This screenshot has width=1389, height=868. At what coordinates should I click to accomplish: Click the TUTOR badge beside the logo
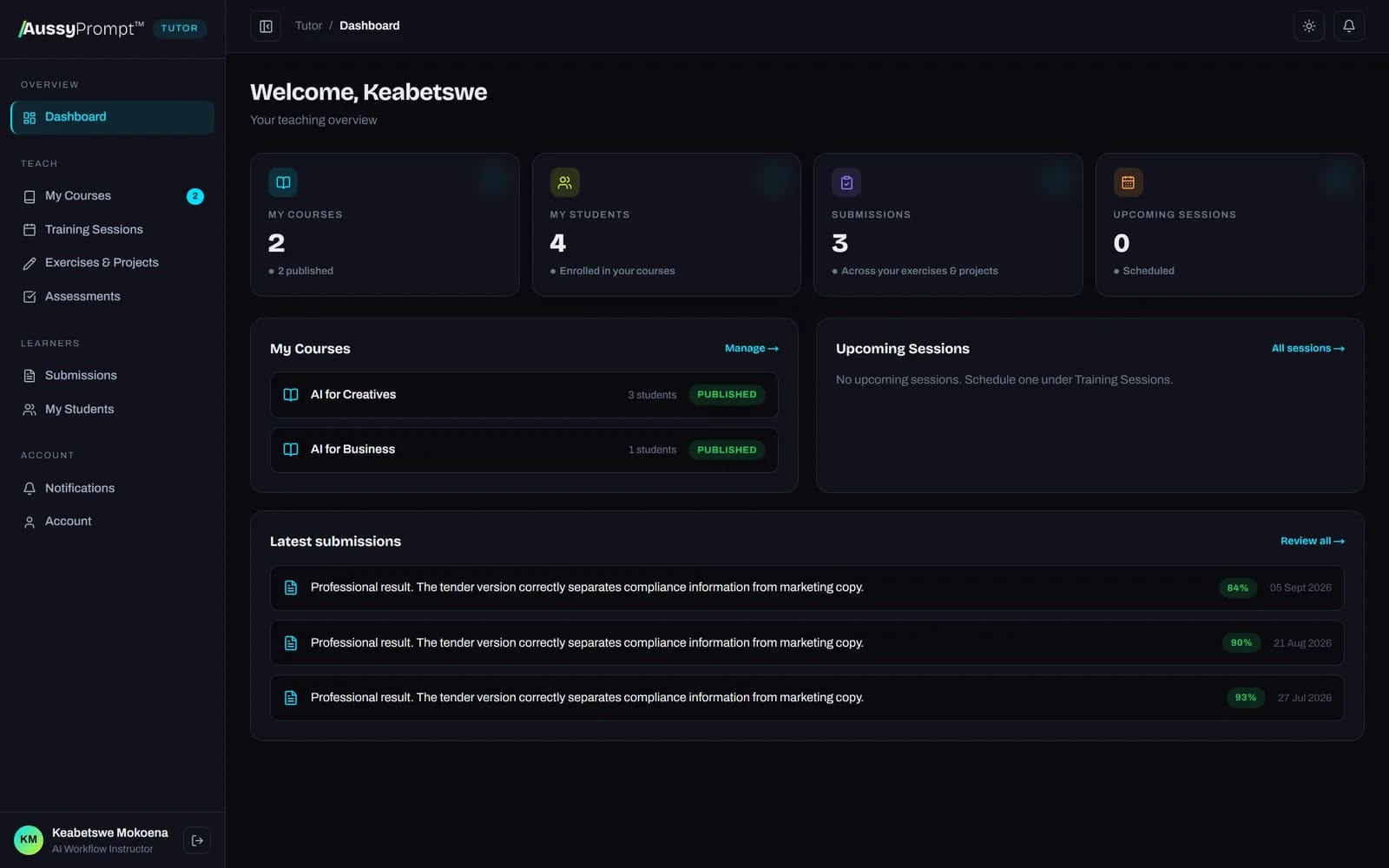[180, 29]
